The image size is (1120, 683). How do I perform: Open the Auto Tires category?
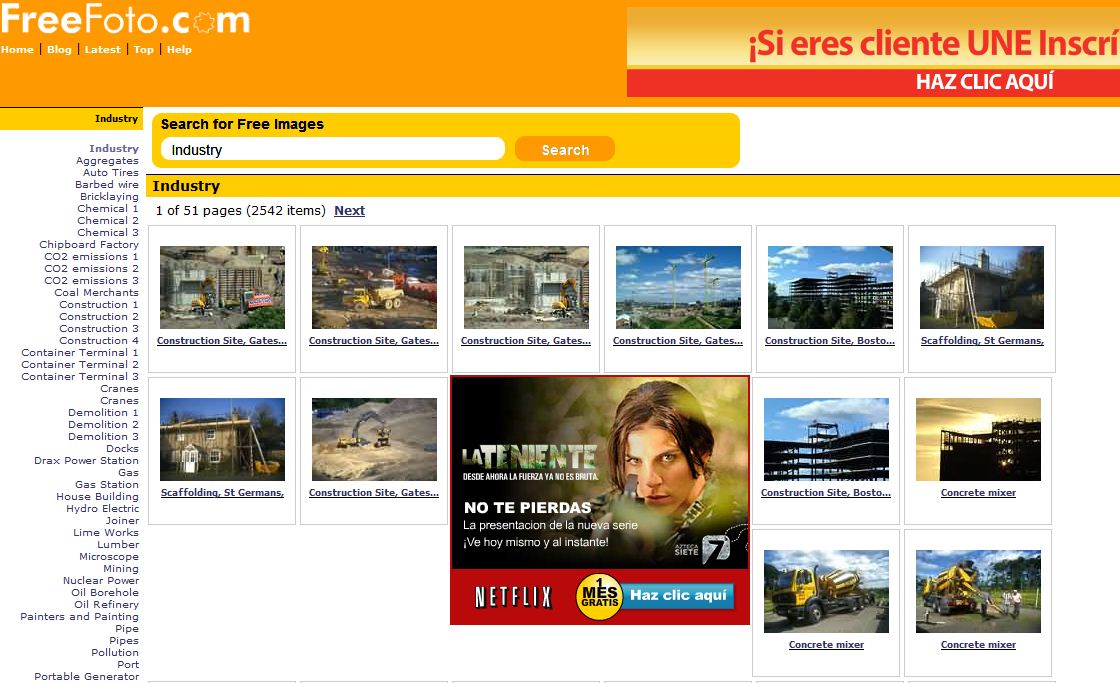coord(111,172)
